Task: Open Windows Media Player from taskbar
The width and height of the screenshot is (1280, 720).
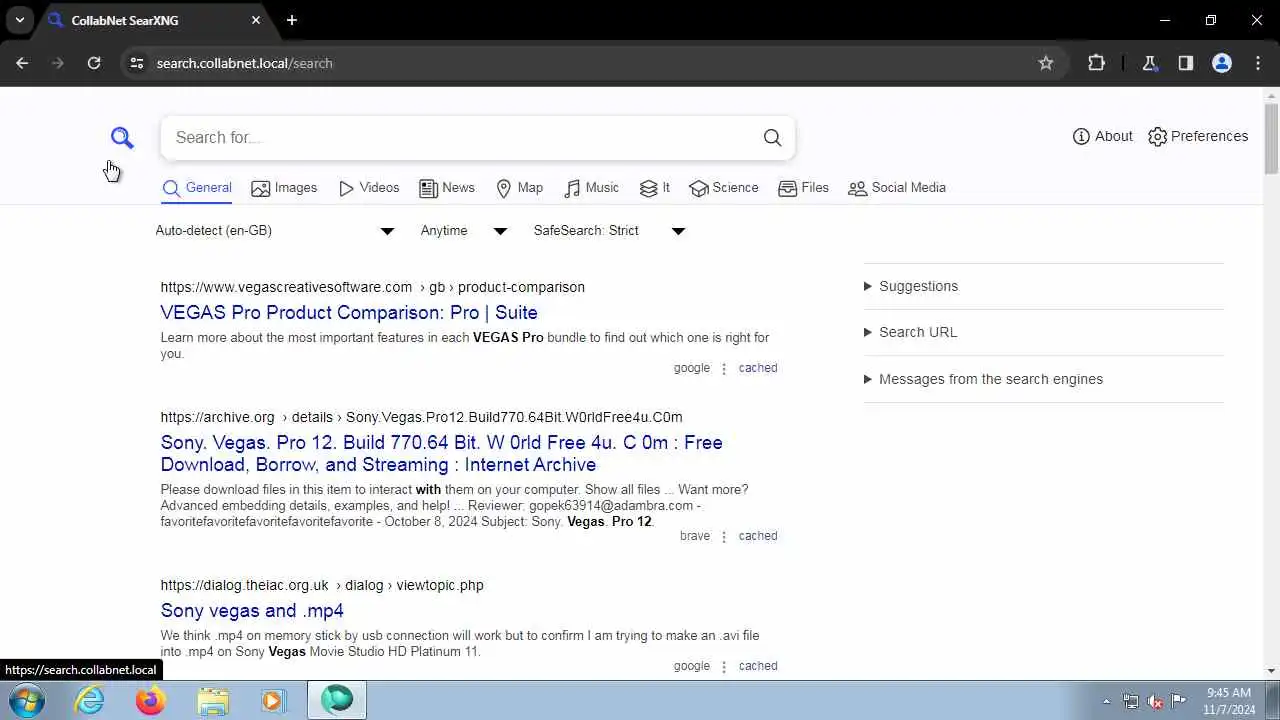Action: click(274, 701)
